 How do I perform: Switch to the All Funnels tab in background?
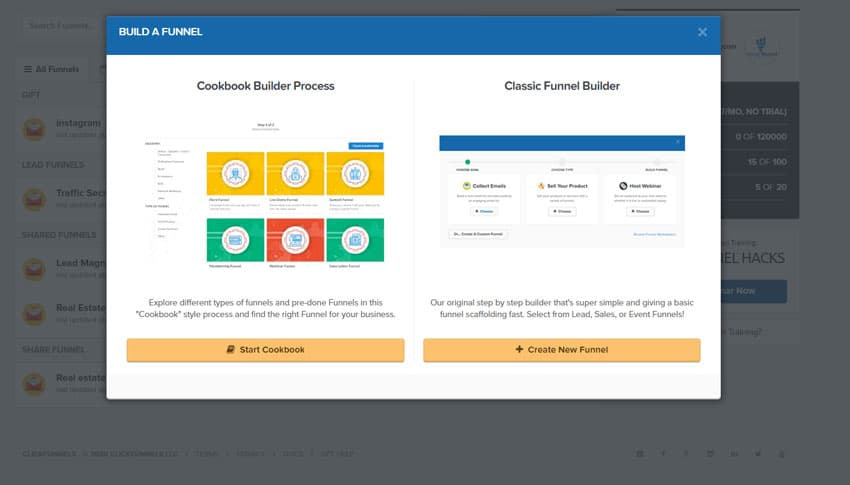point(51,69)
